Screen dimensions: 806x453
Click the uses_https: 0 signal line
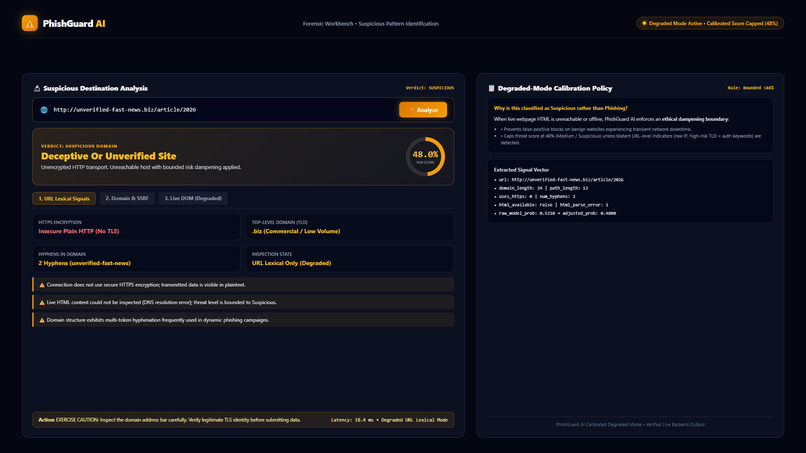click(x=537, y=196)
